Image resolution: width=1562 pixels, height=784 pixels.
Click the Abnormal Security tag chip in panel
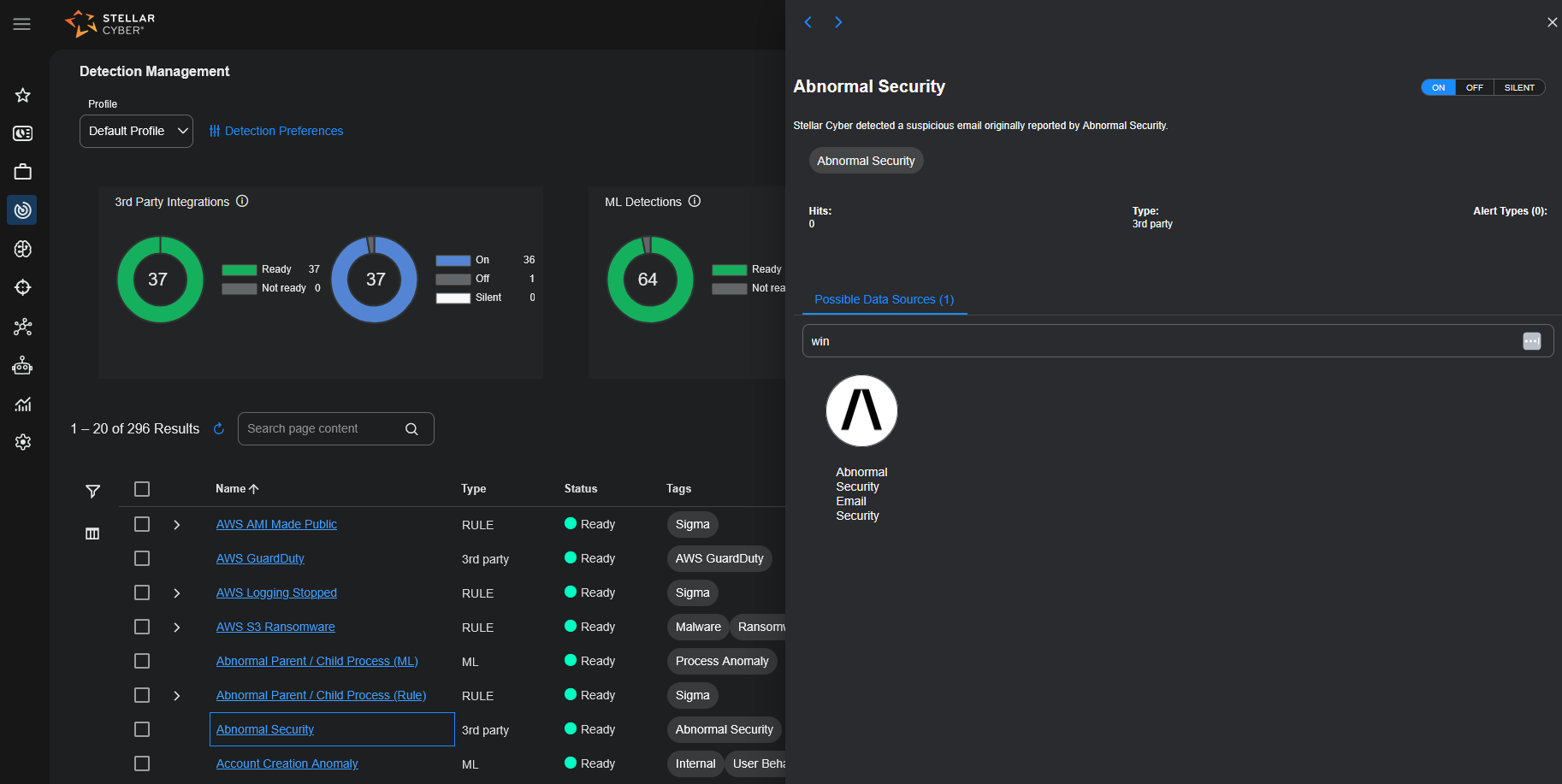[866, 161]
